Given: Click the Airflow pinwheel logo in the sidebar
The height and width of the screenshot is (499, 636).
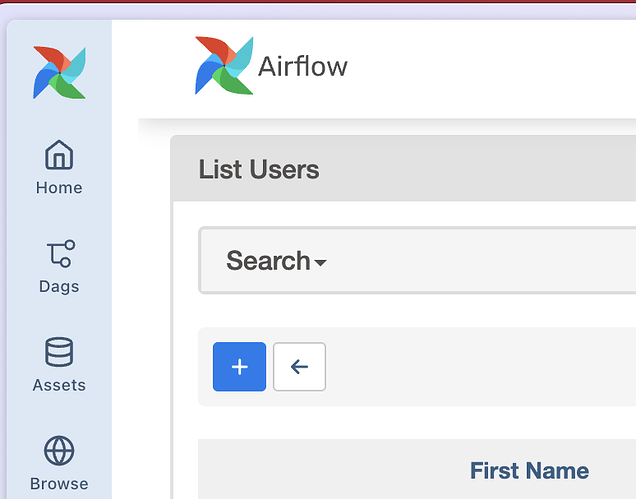Looking at the screenshot, I should coord(59,72).
